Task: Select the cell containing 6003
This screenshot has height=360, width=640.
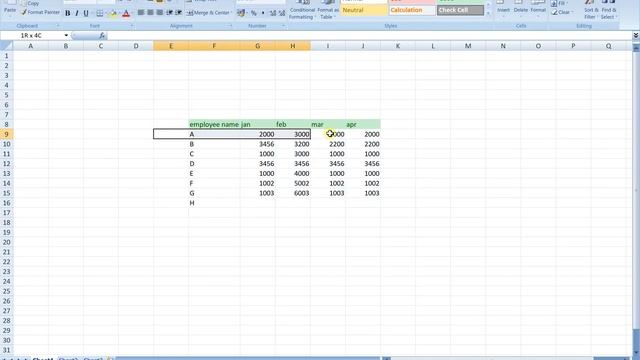Action: 293,193
